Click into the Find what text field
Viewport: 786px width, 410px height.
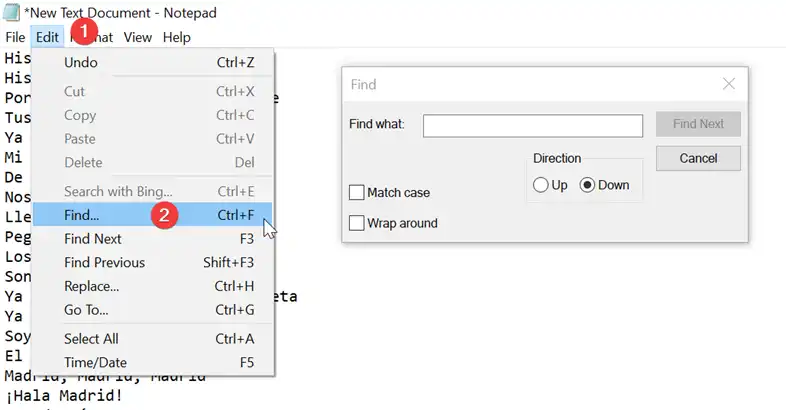coord(533,125)
